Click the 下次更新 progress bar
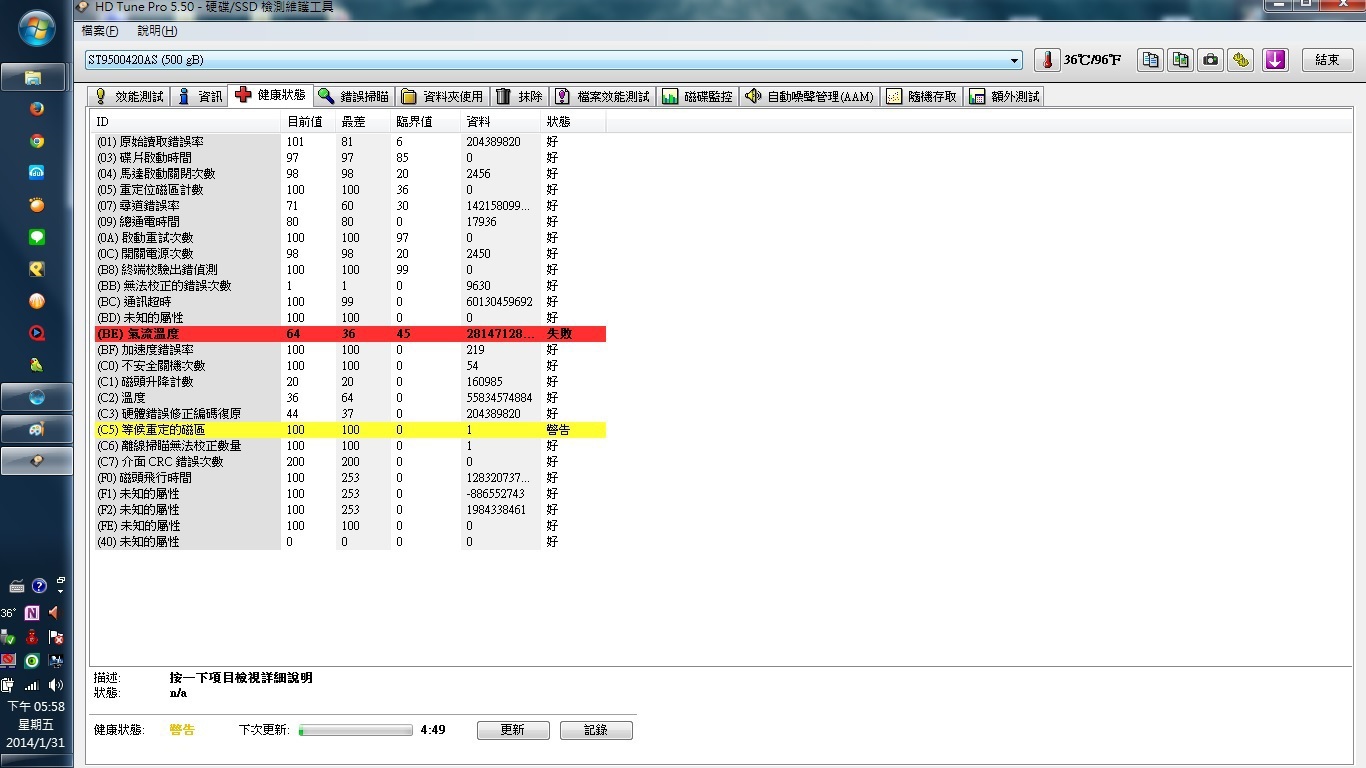This screenshot has width=1366, height=768. point(355,730)
